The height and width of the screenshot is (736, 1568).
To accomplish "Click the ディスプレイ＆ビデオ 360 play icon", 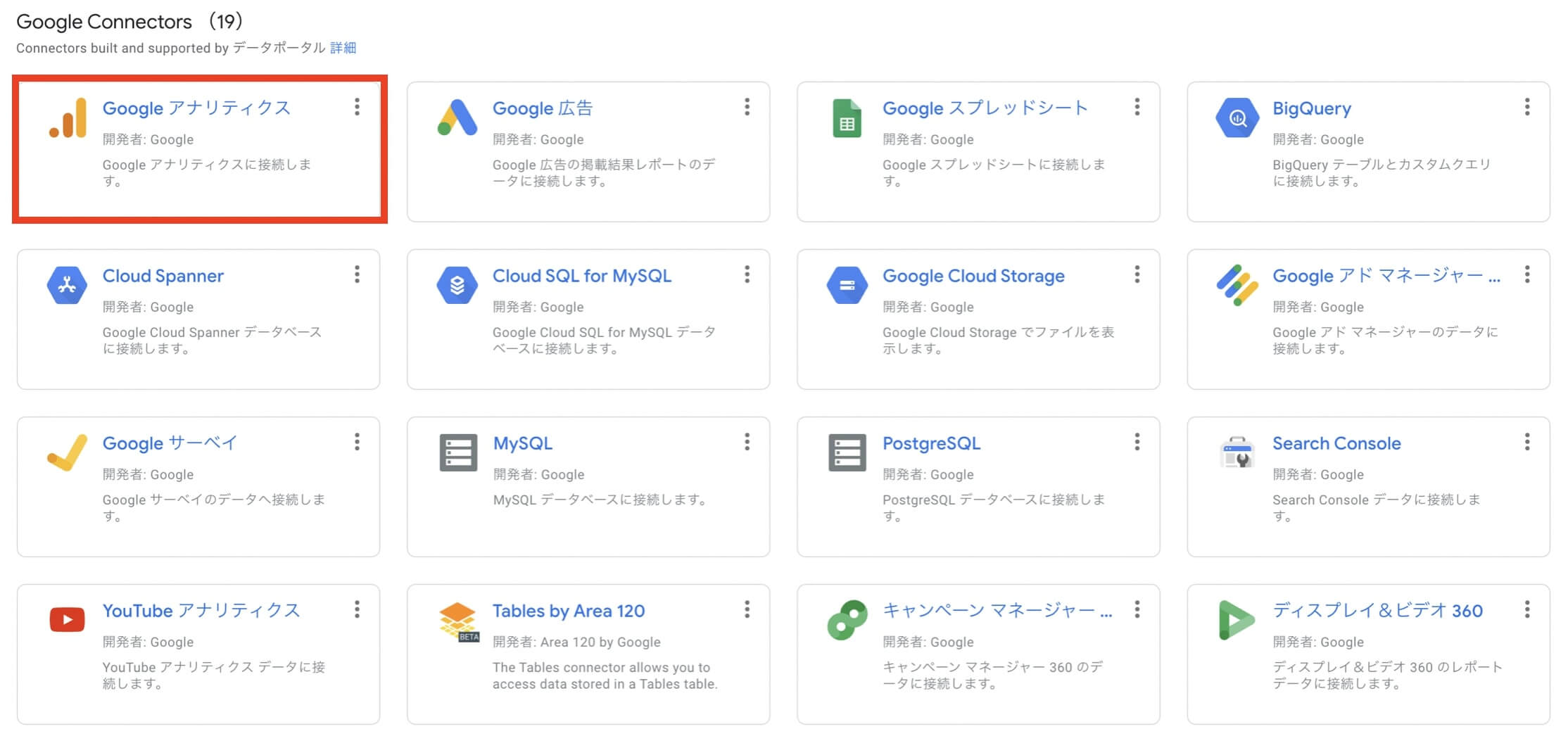I will (x=1237, y=620).
